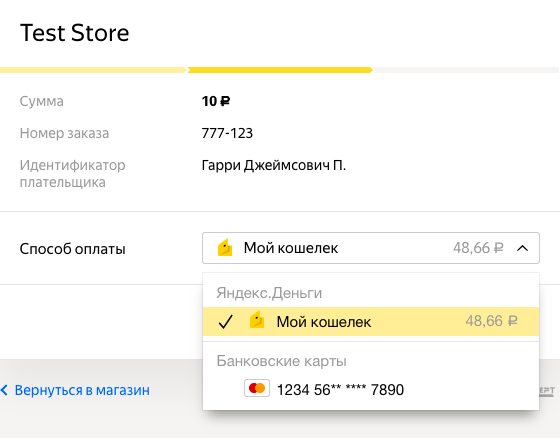560x438 pixels.
Task: Click the first pale-yellow progress step
Action: coord(93,70)
